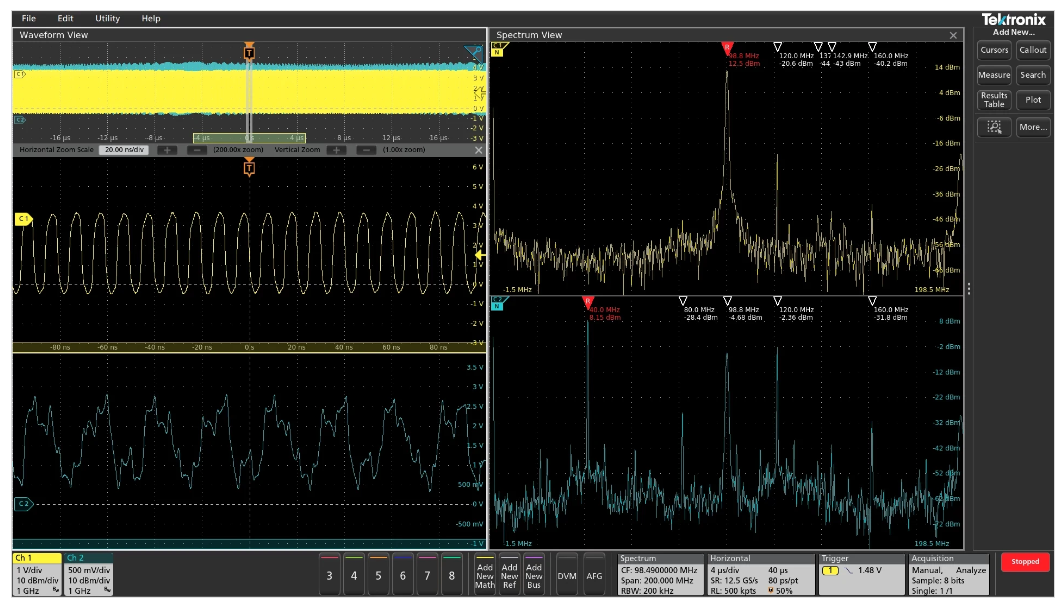Click the red Stopped acquisition button
Screen dimensions: 1062x606
click(1025, 562)
